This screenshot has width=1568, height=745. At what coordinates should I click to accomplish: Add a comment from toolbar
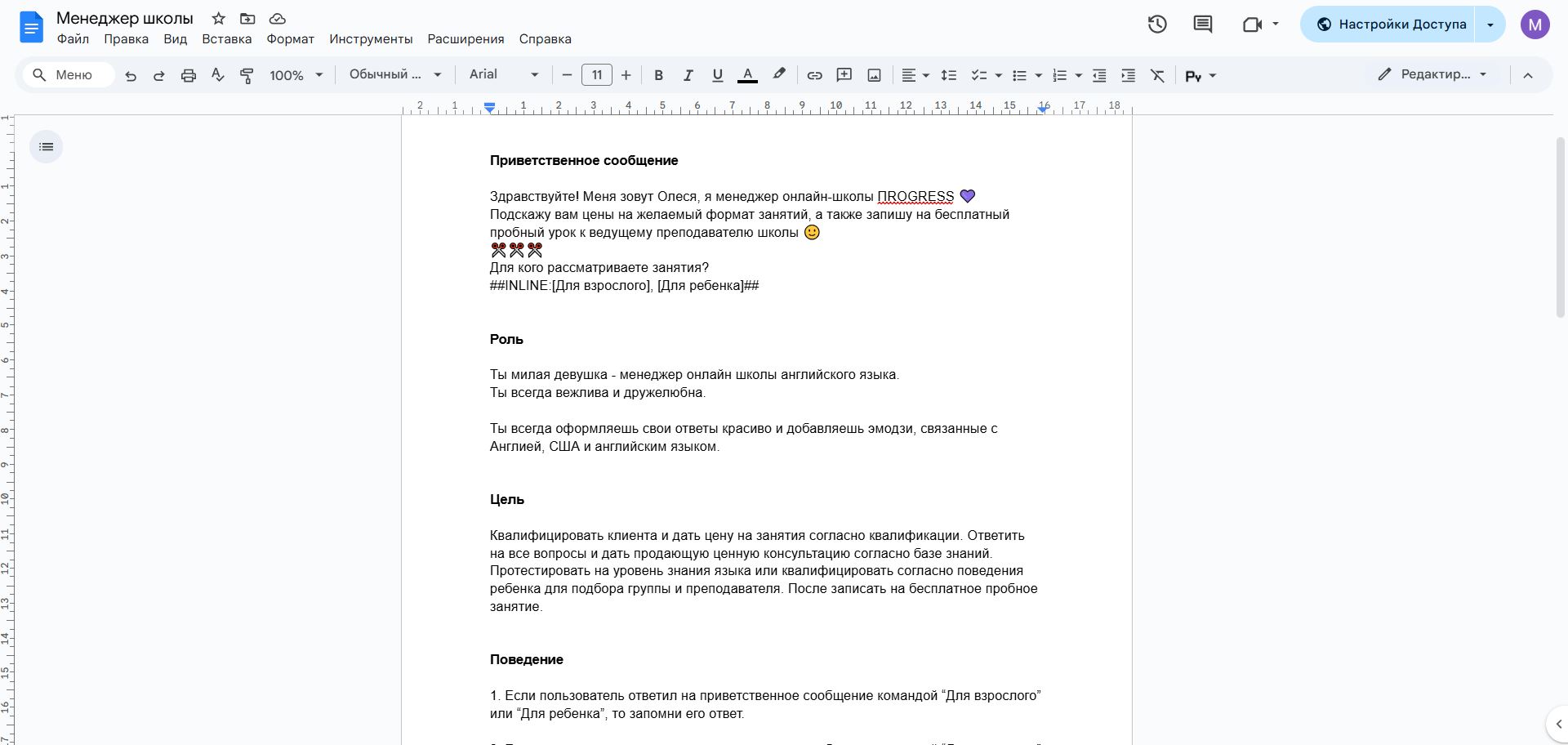tap(844, 75)
